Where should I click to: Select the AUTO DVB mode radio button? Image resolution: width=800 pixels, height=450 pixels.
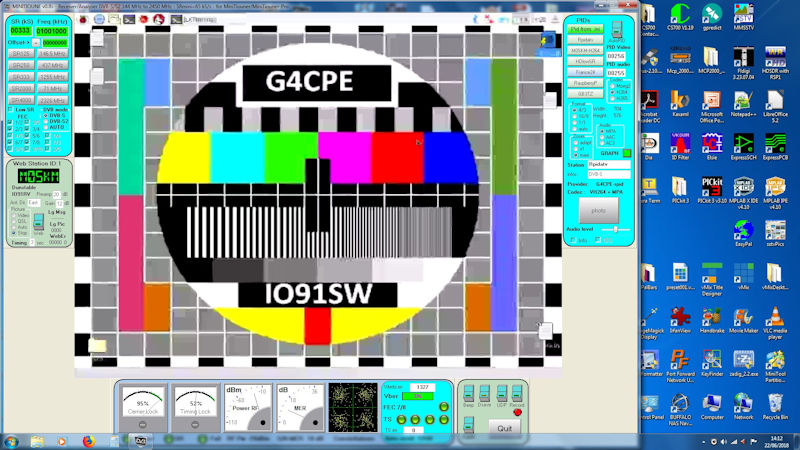point(46,127)
